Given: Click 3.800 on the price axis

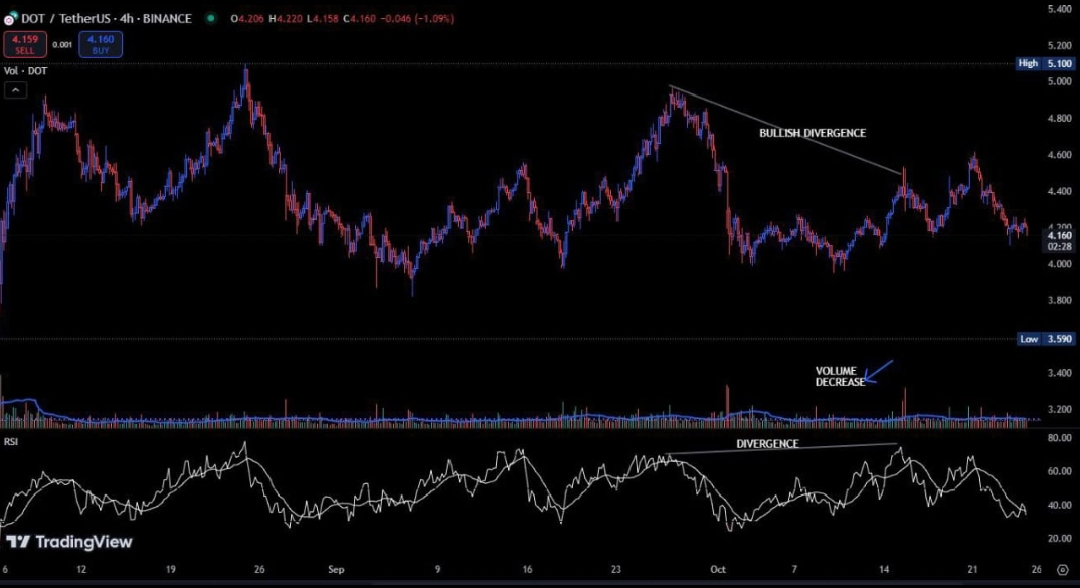Looking at the screenshot, I should (x=1059, y=300).
